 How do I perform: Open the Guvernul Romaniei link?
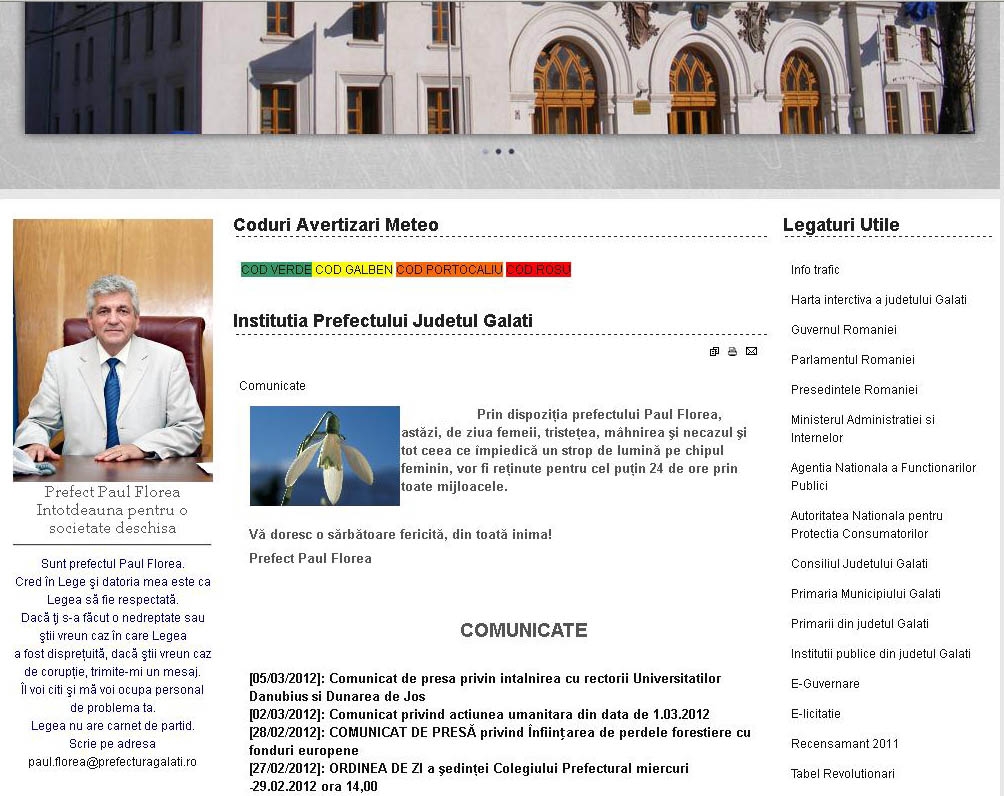click(845, 329)
